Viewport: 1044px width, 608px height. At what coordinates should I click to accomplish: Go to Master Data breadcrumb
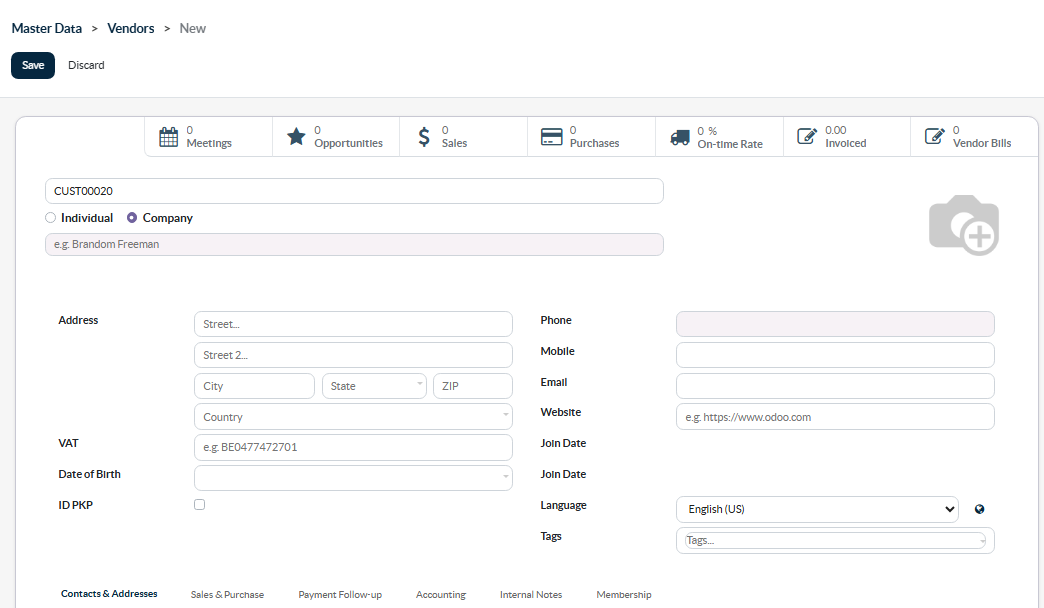click(47, 28)
